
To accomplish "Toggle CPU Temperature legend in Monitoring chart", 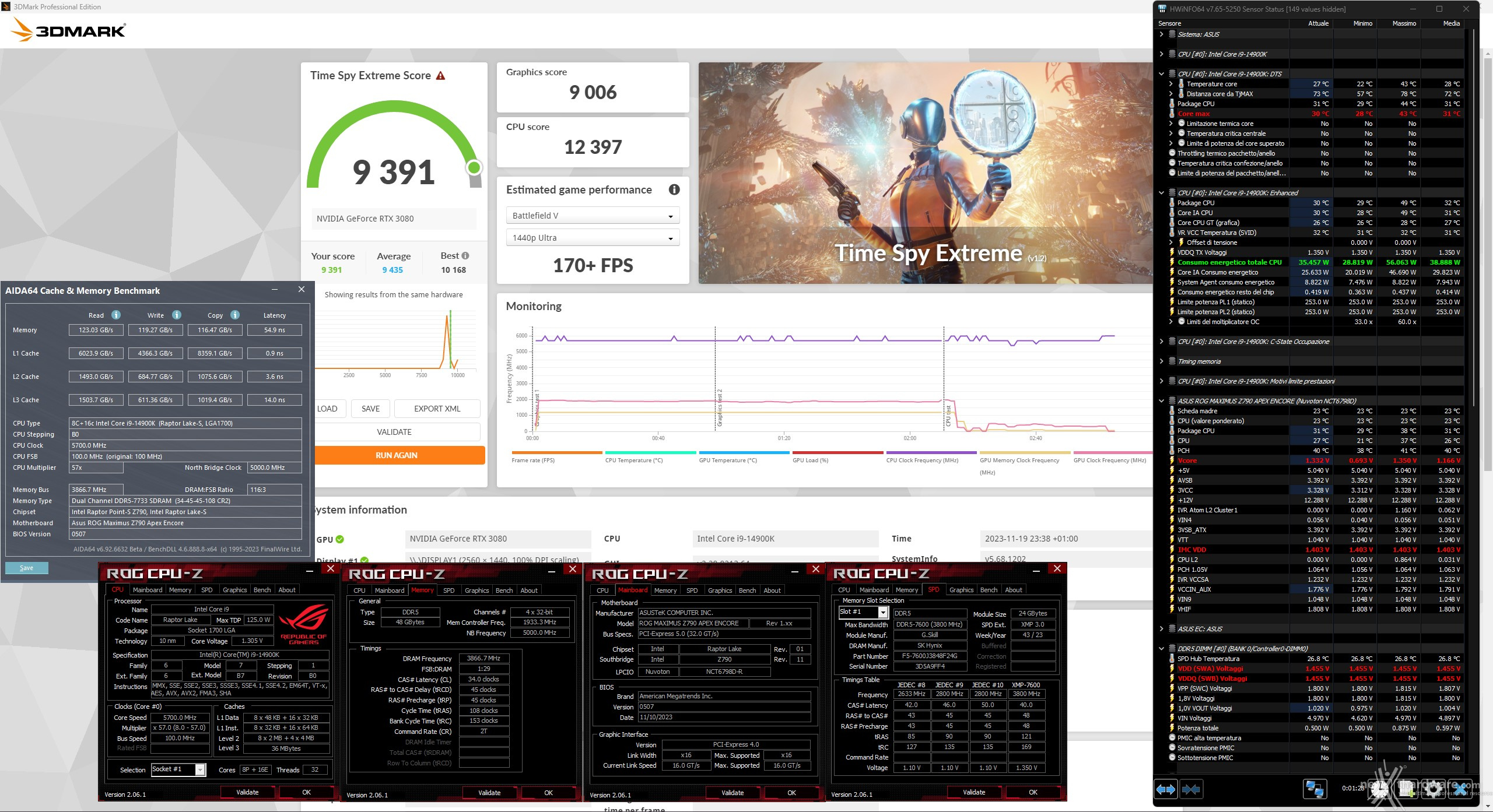I will coord(650,457).
